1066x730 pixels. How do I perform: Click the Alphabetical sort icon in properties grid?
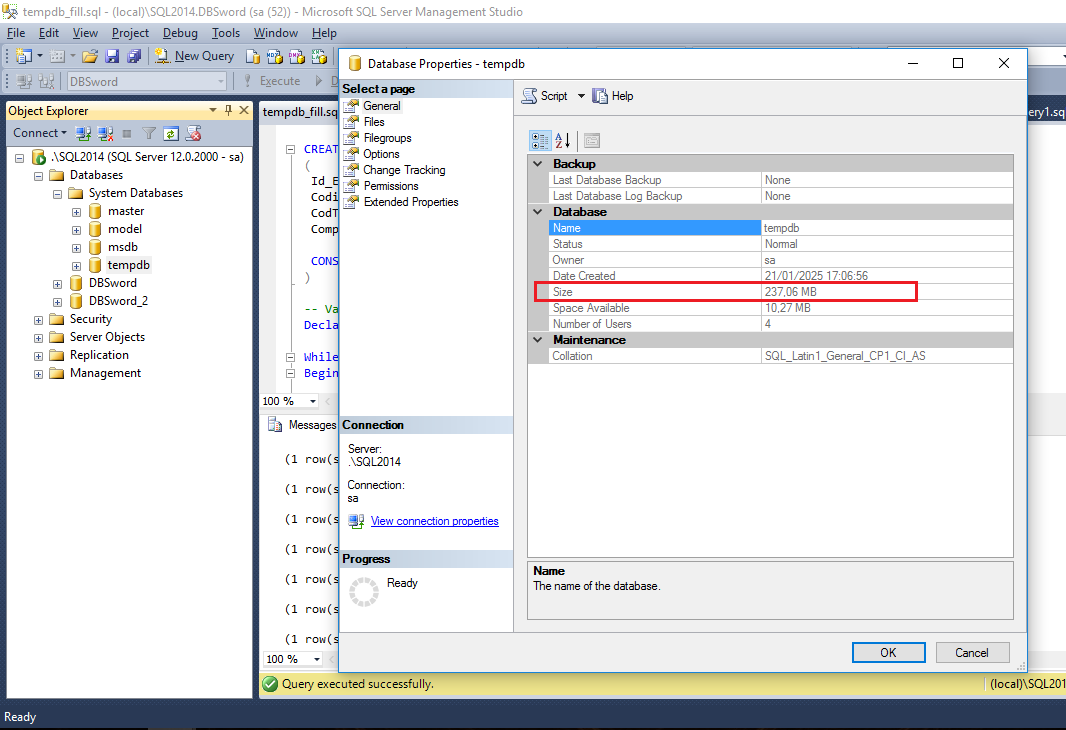click(x=563, y=141)
